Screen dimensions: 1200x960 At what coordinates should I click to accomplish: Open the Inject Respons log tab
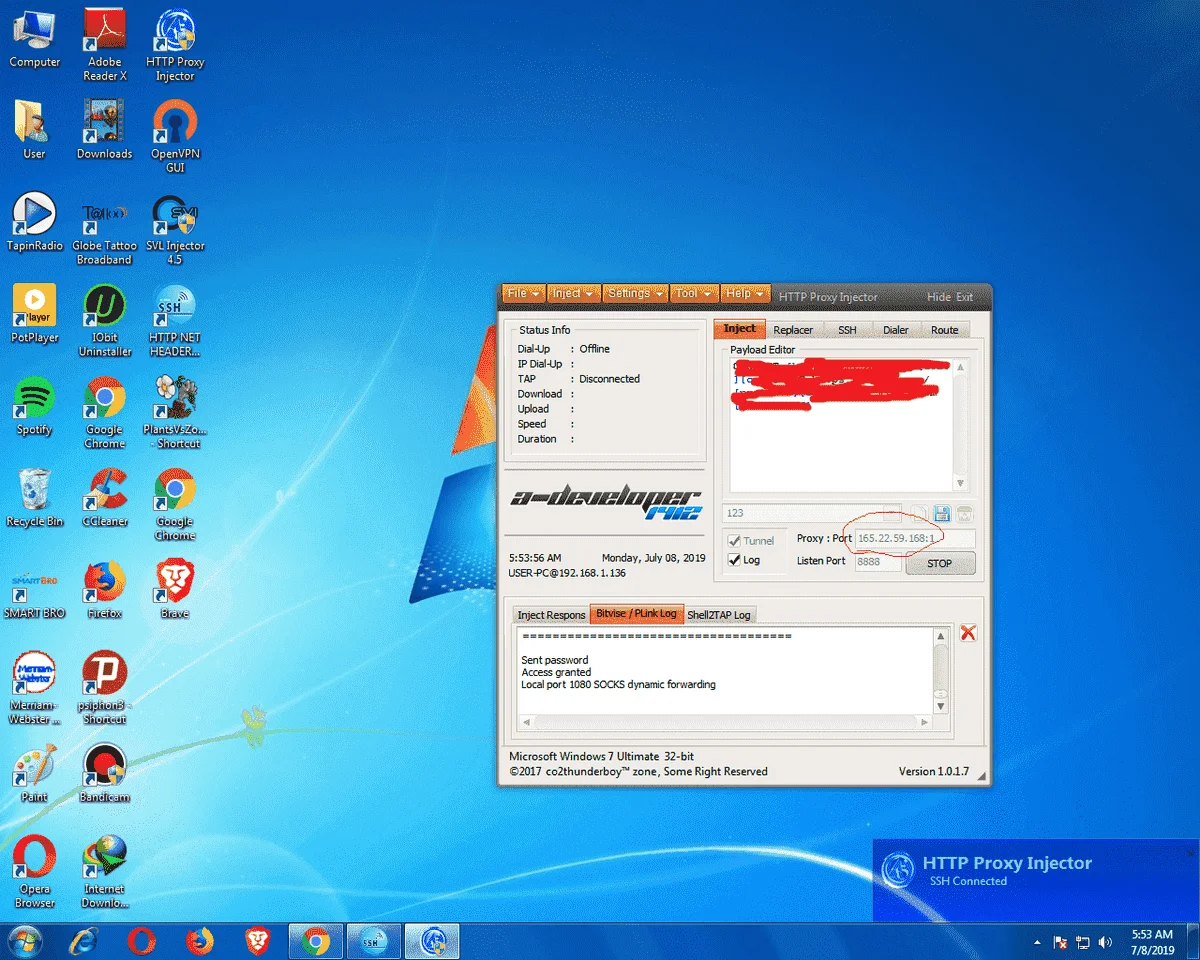point(551,615)
